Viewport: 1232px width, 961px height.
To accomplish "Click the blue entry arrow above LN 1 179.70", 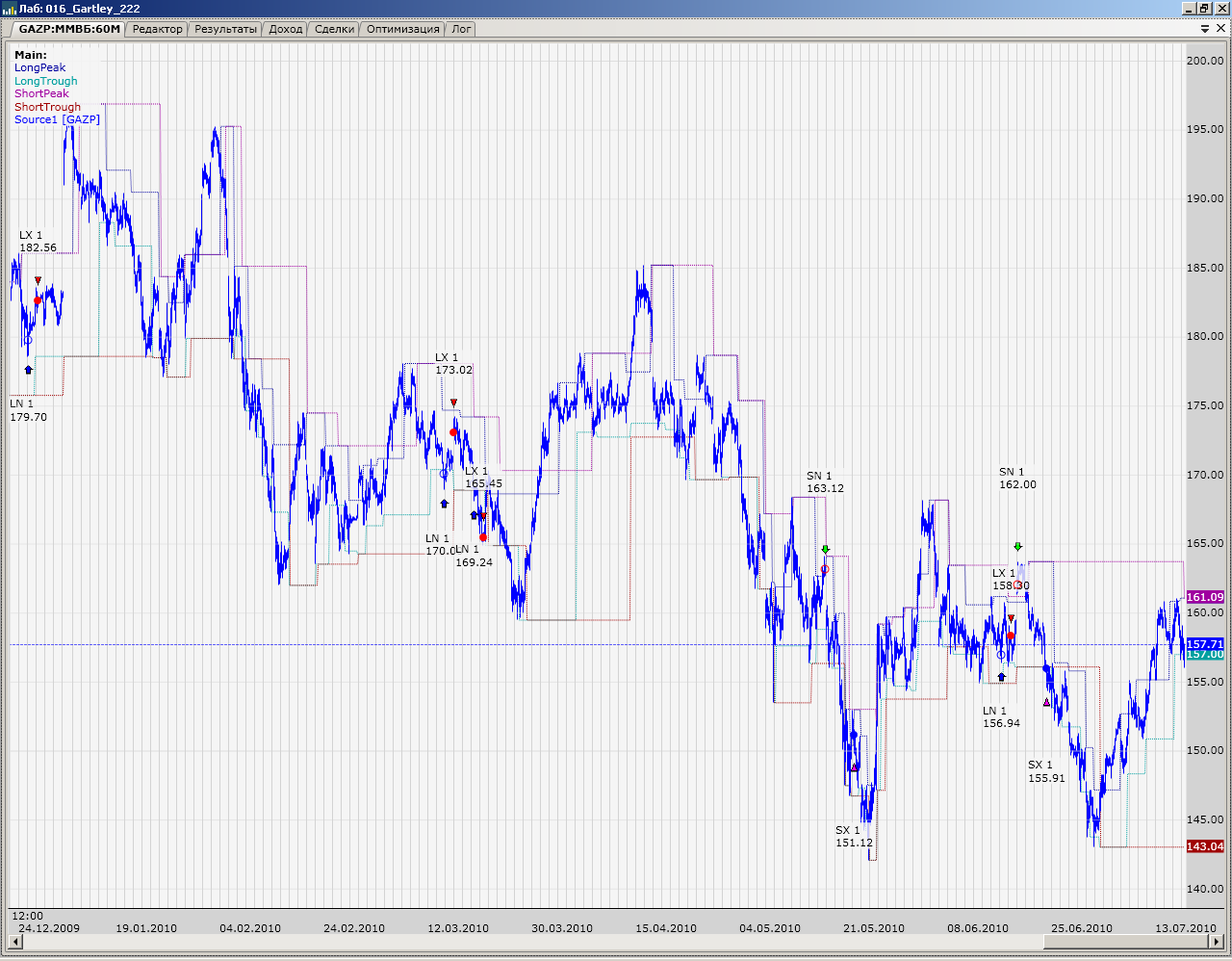I will tap(28, 369).
